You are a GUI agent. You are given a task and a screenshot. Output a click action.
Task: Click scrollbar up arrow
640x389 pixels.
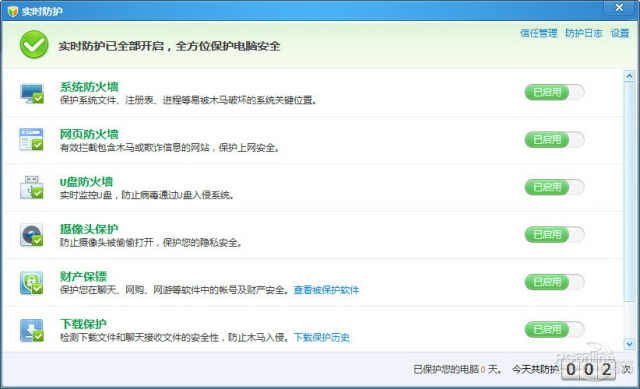pyautogui.click(x=629, y=76)
